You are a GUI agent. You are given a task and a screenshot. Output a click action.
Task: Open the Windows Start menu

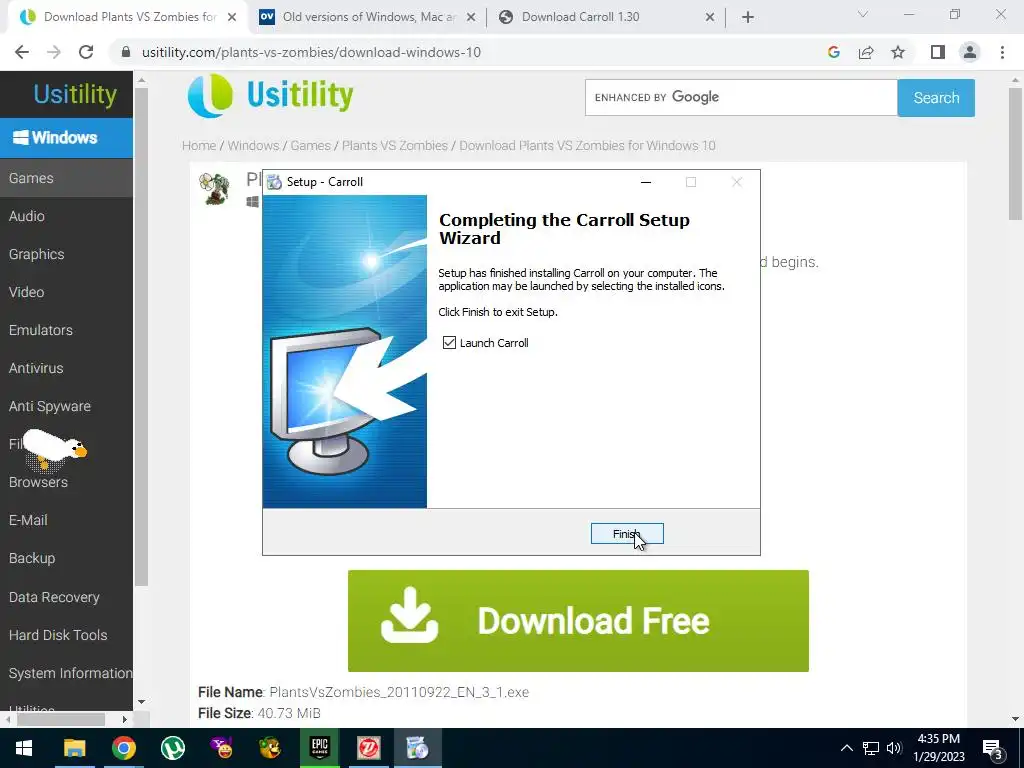(24, 748)
